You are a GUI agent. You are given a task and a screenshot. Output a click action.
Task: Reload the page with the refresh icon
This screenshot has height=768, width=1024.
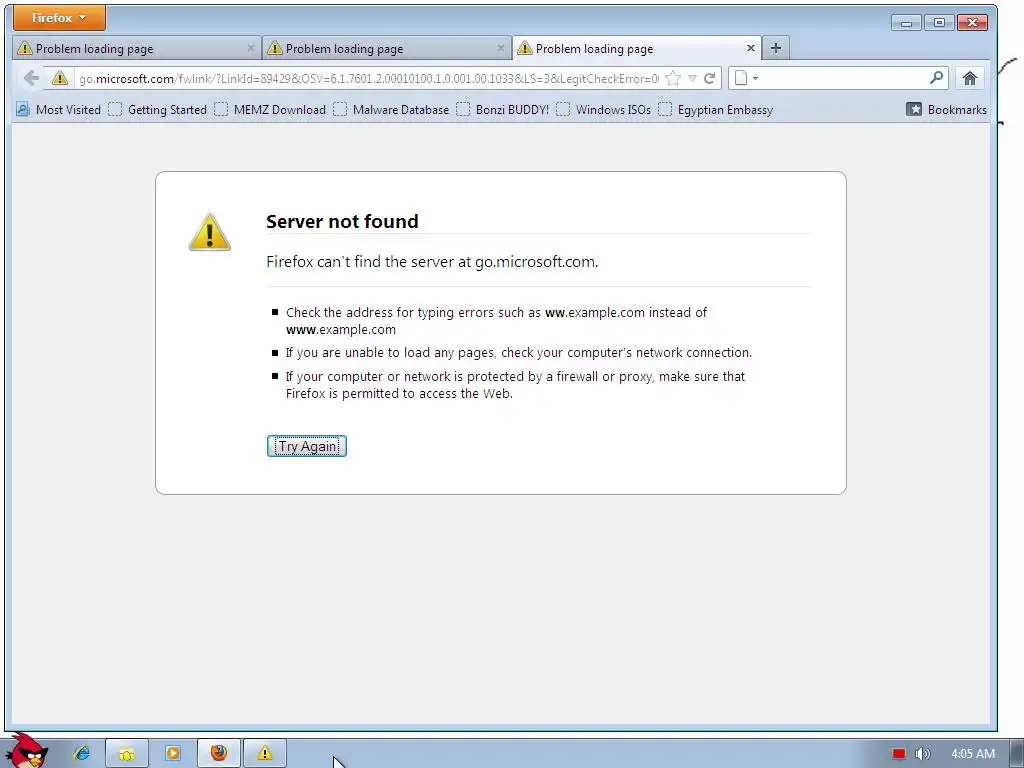point(710,79)
